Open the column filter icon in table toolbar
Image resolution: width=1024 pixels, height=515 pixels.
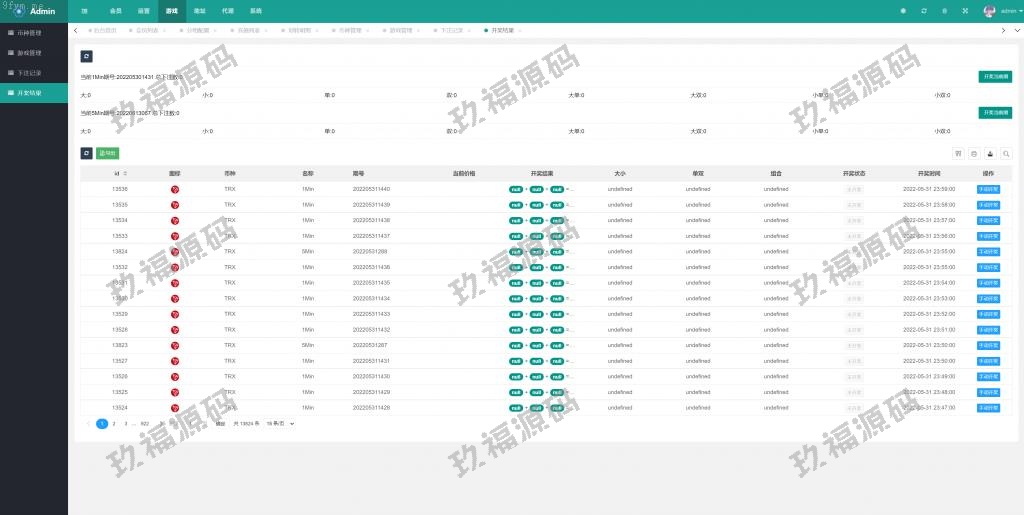[959, 154]
